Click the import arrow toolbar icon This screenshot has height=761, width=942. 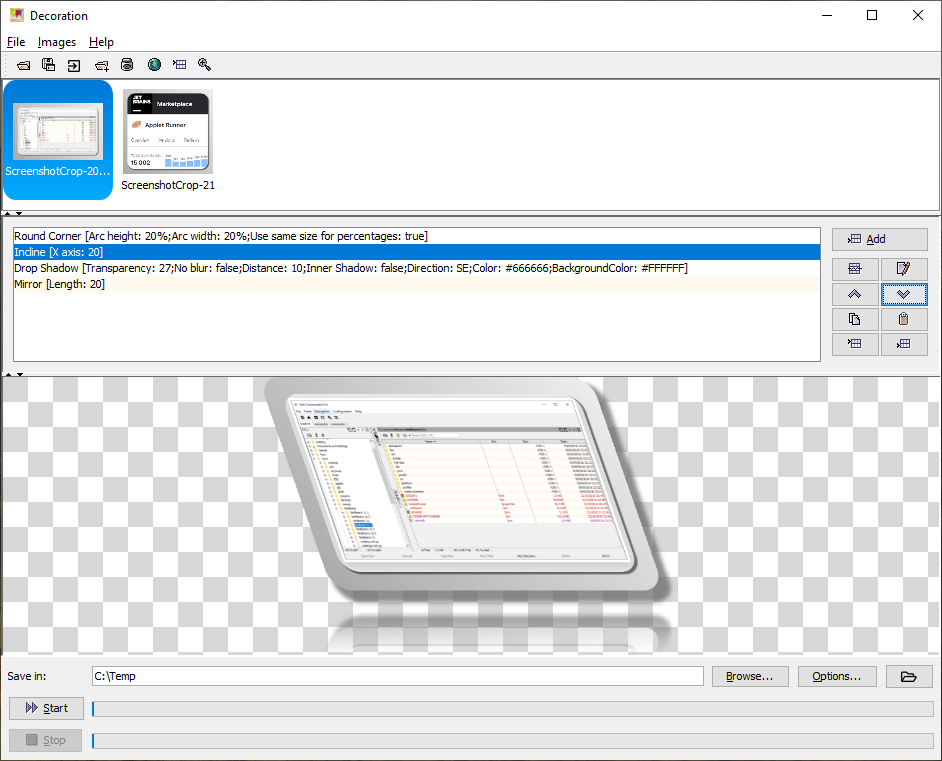pos(74,65)
